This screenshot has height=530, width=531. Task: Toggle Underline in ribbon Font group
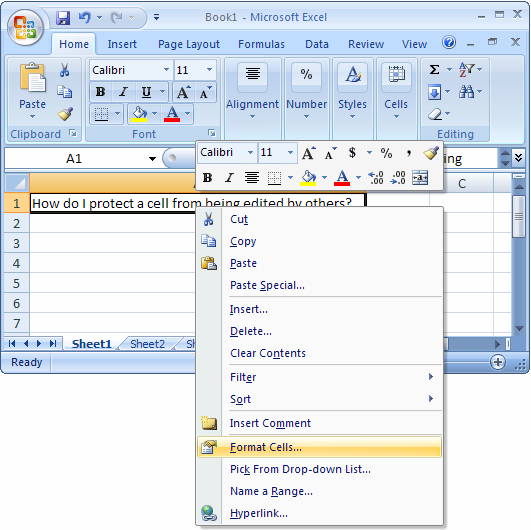(x=146, y=92)
